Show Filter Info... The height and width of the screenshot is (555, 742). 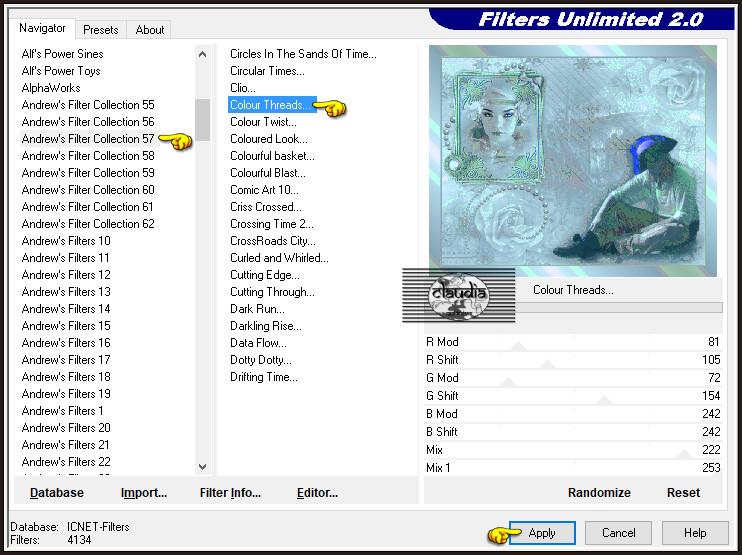pos(230,493)
